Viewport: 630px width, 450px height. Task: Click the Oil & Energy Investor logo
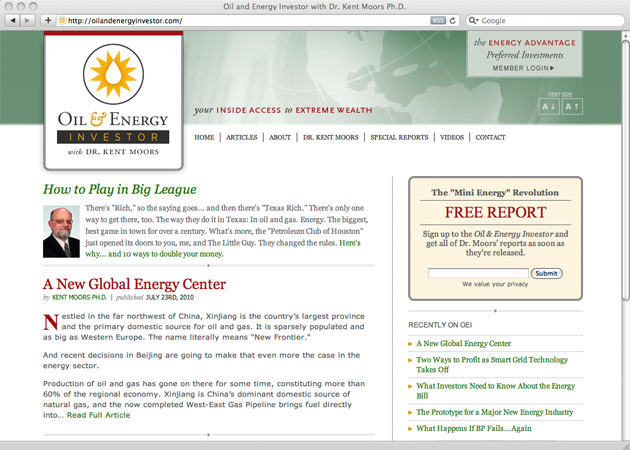click(113, 100)
